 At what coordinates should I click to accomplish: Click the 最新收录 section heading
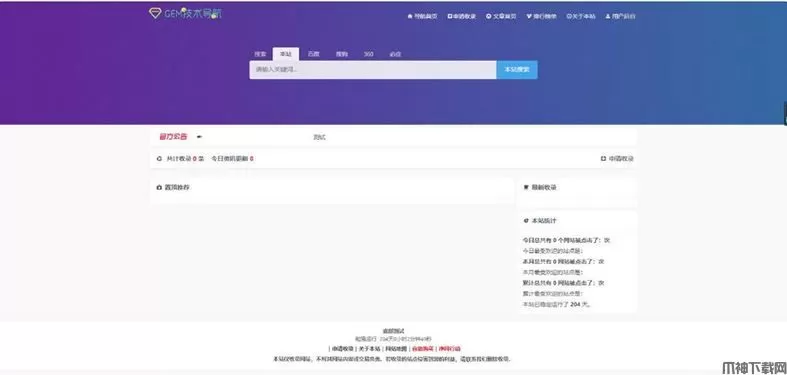coord(544,187)
